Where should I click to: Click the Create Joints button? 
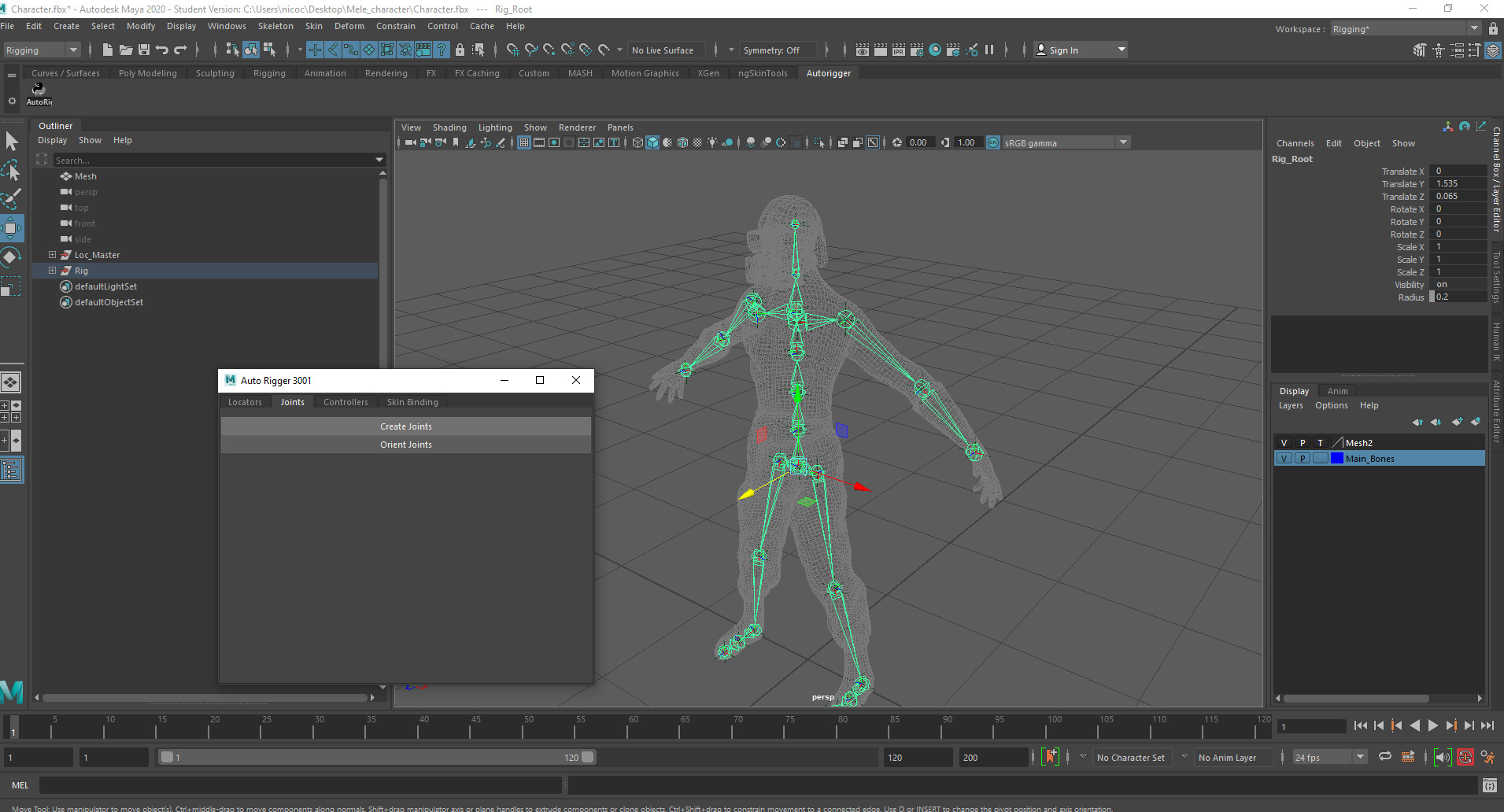(405, 426)
